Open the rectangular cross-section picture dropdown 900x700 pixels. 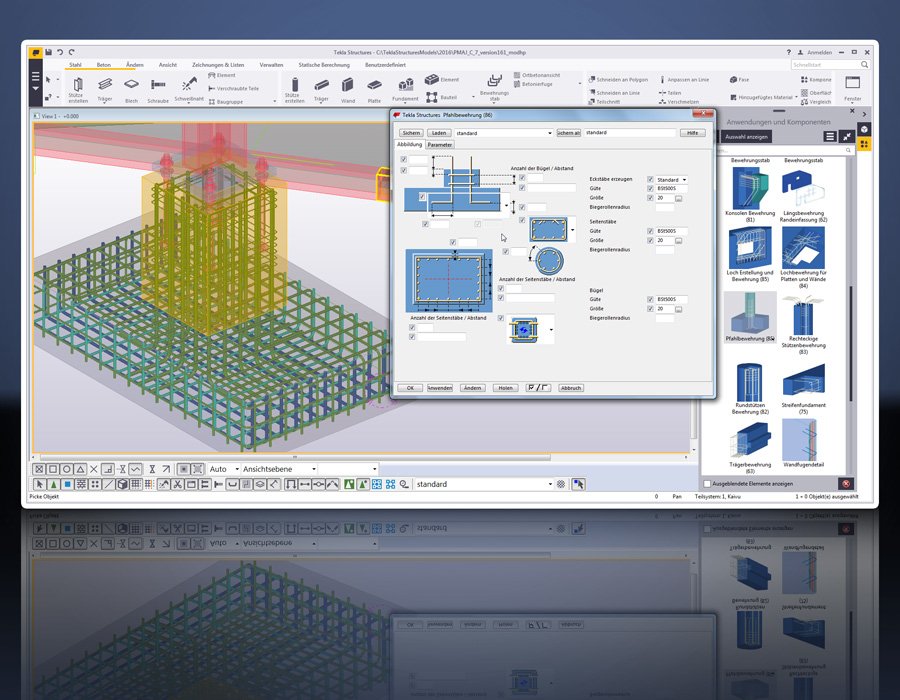pyautogui.click(x=572, y=230)
